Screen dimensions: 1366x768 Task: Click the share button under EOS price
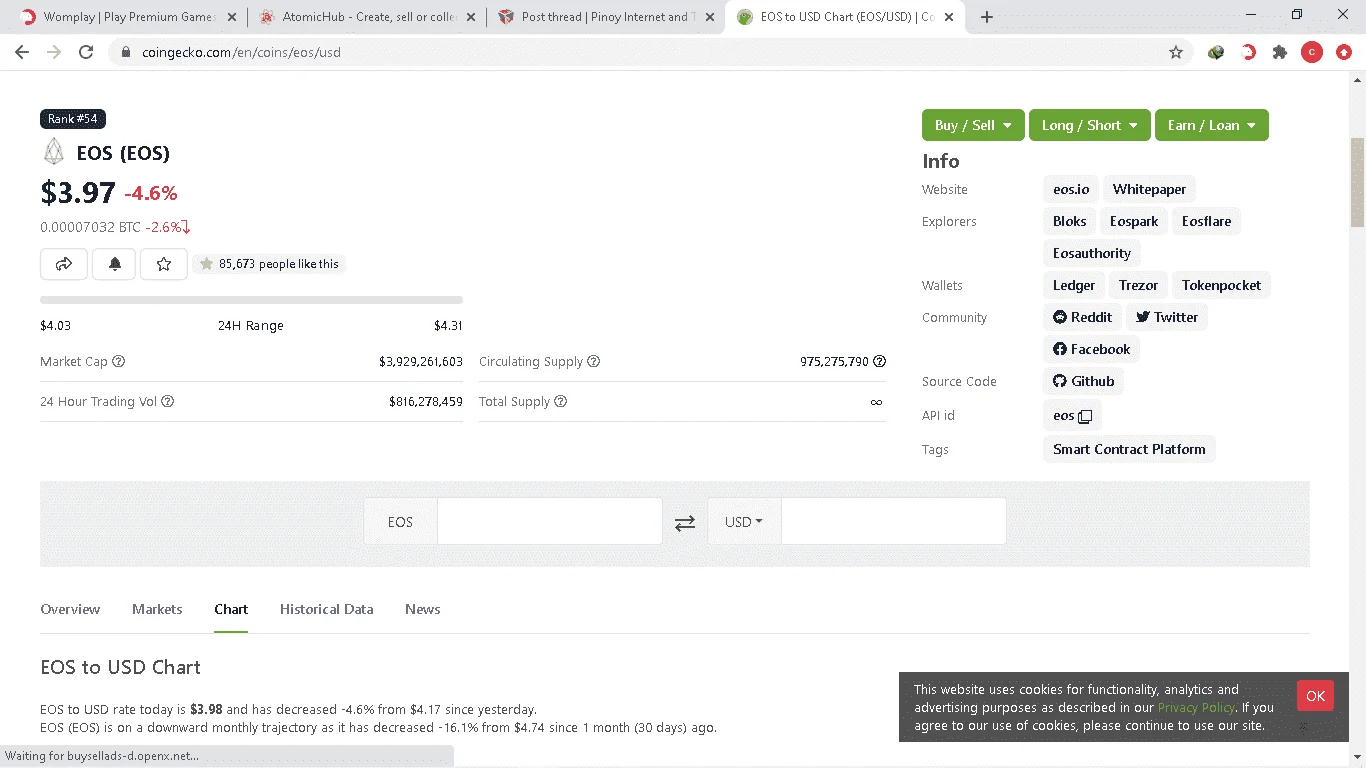(64, 264)
